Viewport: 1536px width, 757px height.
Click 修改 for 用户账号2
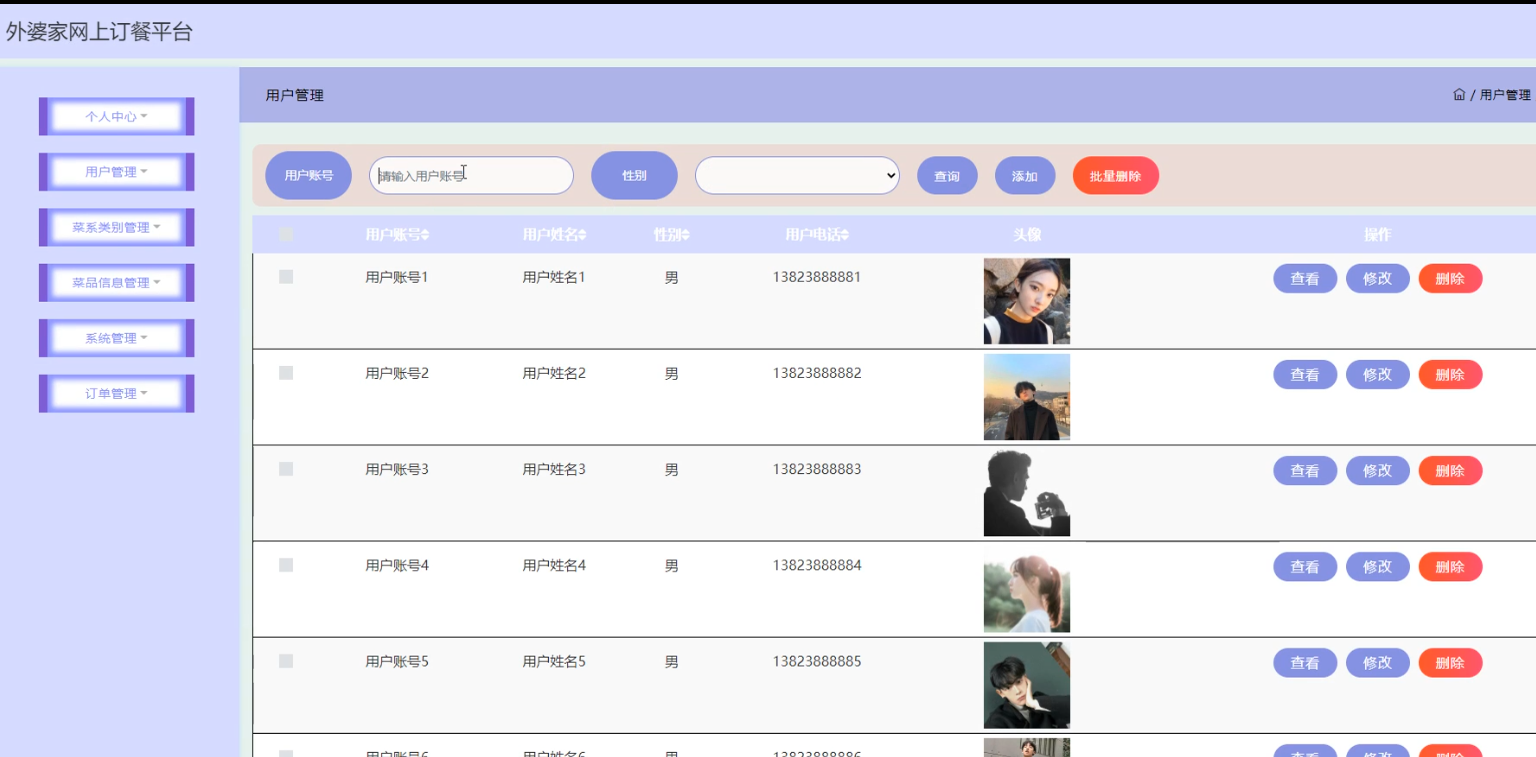[x=1378, y=375]
